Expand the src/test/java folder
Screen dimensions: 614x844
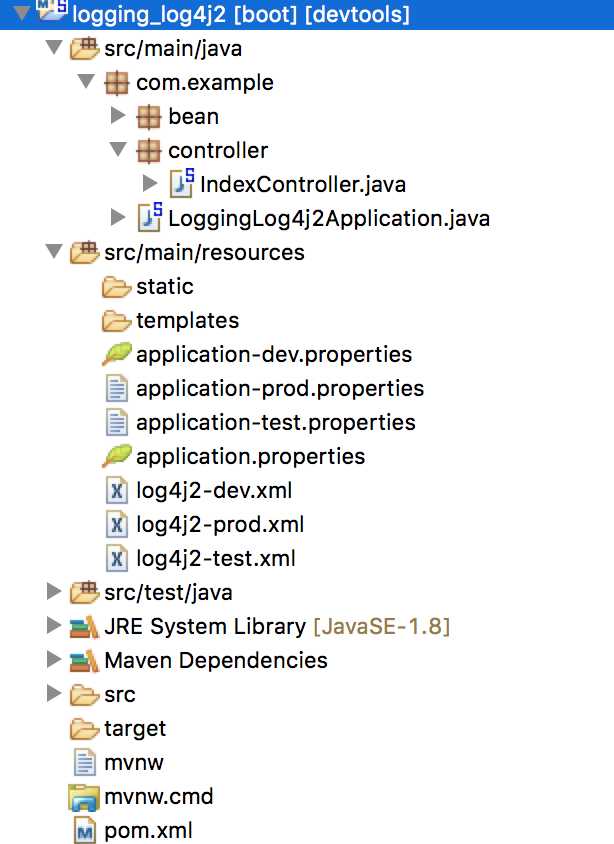coord(54,591)
